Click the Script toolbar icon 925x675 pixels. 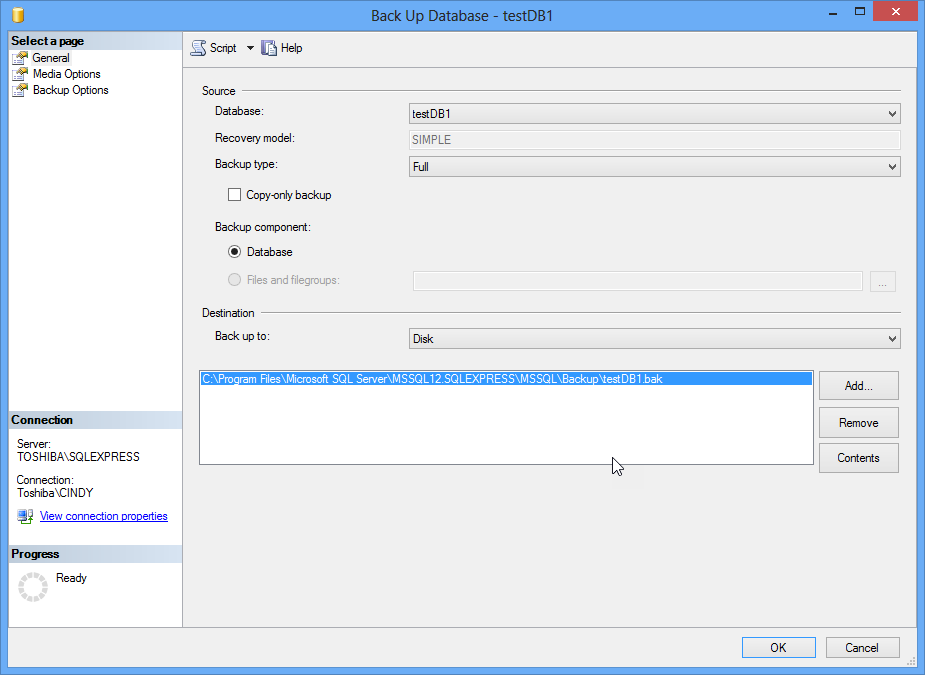click(198, 48)
